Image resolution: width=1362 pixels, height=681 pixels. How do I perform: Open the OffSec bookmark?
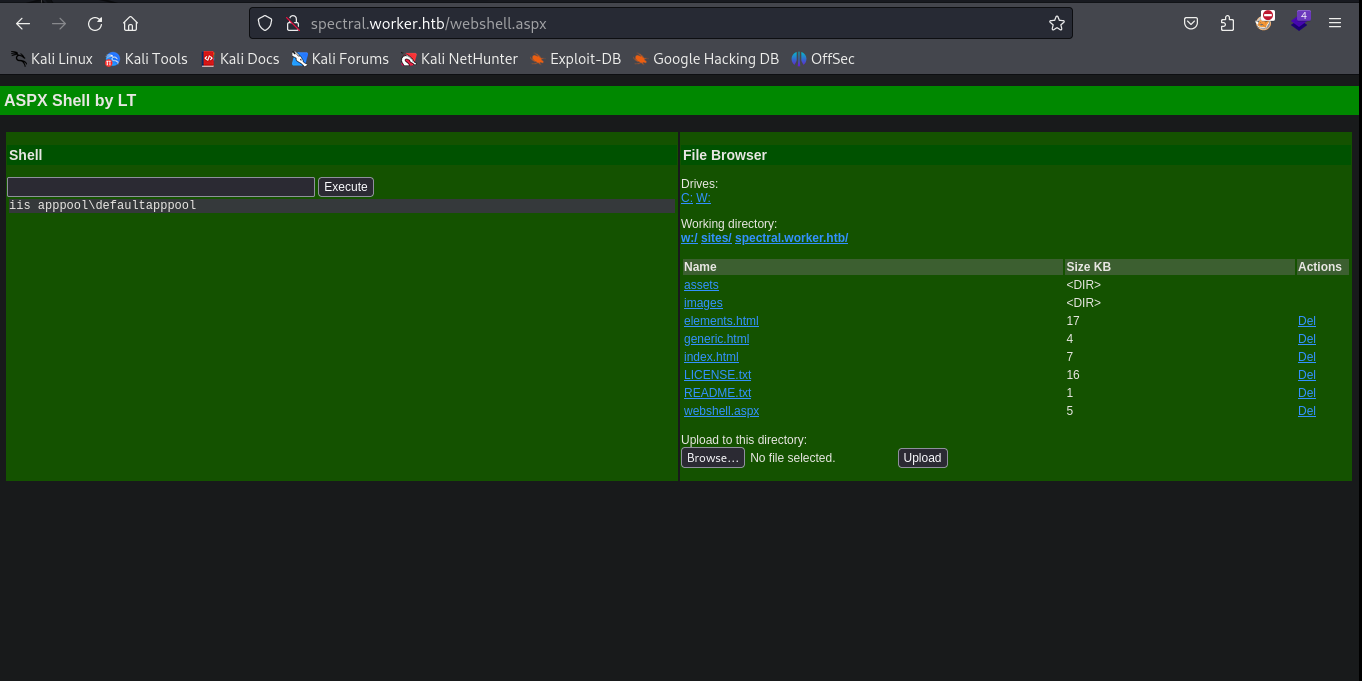point(823,59)
